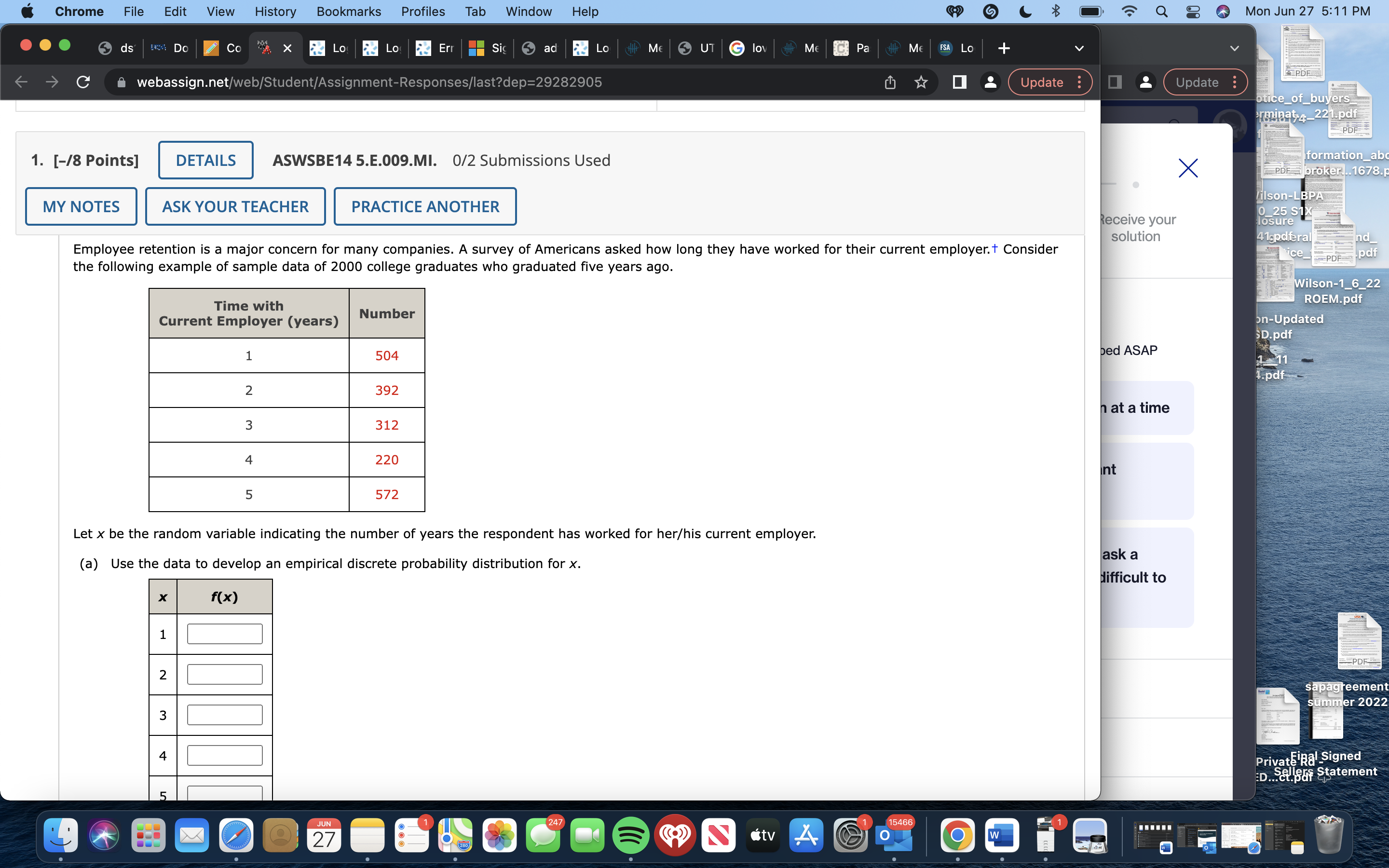Viewport: 1389px width, 868px height.
Task: Click the PRACTICE ANOTHER button
Action: pos(425,207)
